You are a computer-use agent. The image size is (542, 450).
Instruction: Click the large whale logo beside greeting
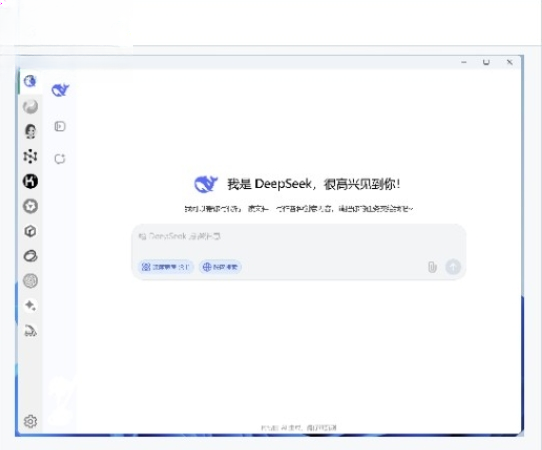pyautogui.click(x=206, y=184)
